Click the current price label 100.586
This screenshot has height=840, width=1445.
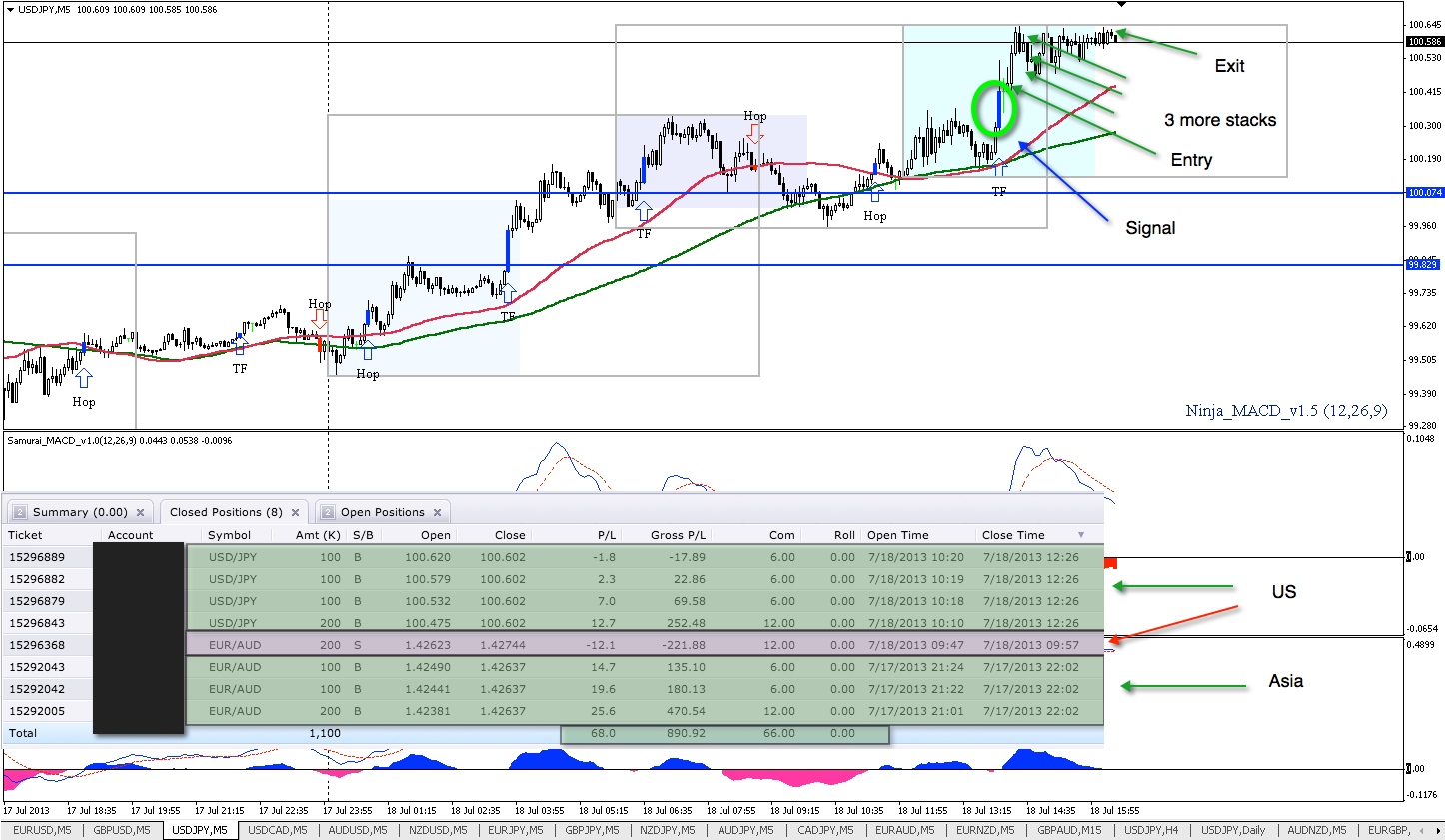pyautogui.click(x=1425, y=42)
